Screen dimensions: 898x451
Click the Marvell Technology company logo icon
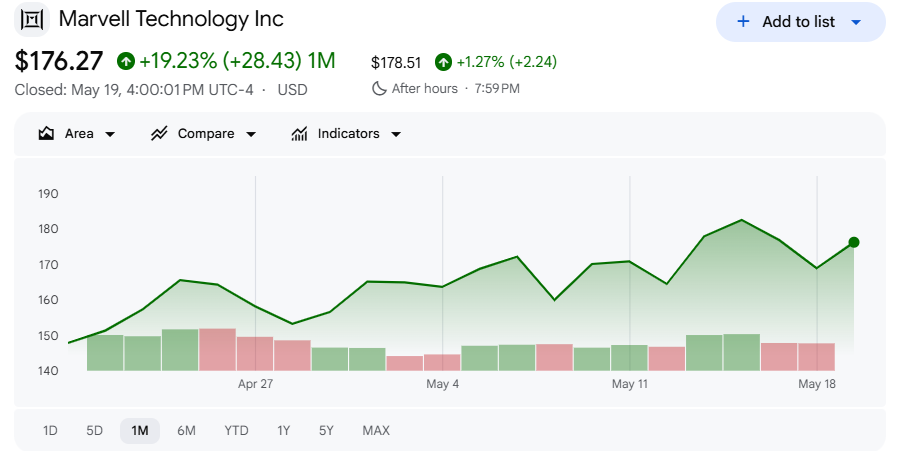pyautogui.click(x=31, y=20)
